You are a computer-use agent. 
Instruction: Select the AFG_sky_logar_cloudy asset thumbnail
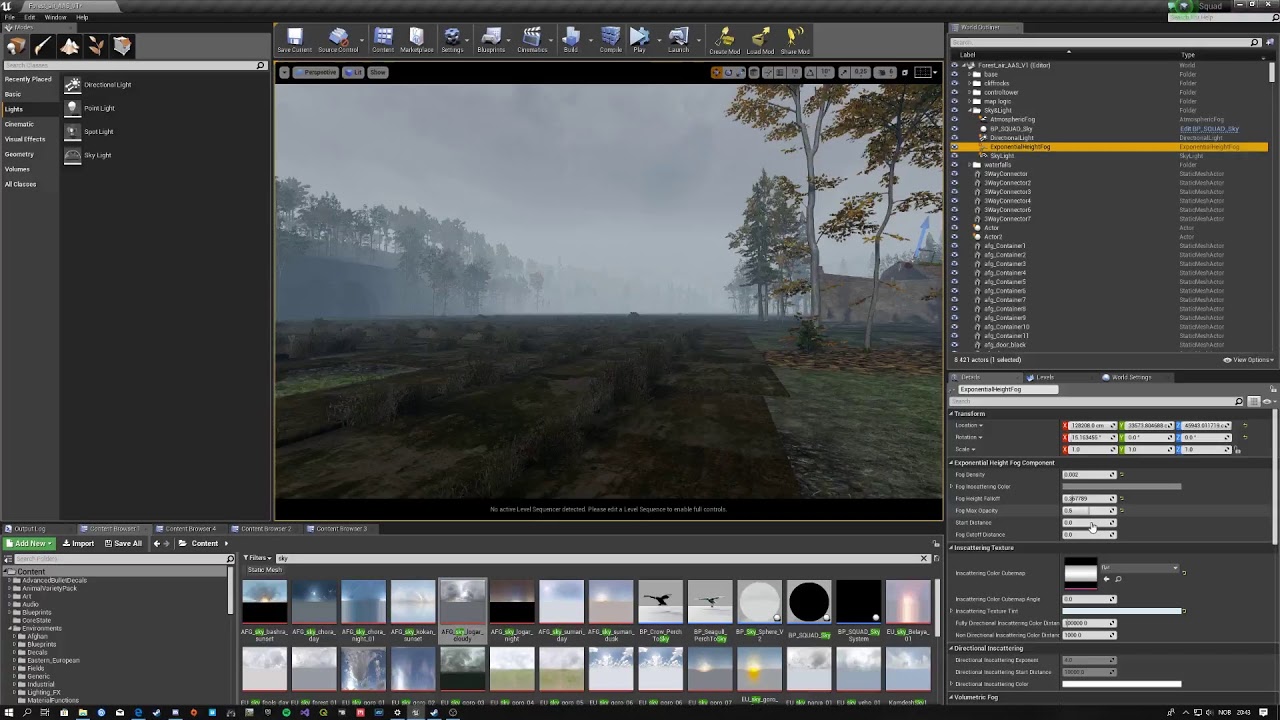click(462, 609)
